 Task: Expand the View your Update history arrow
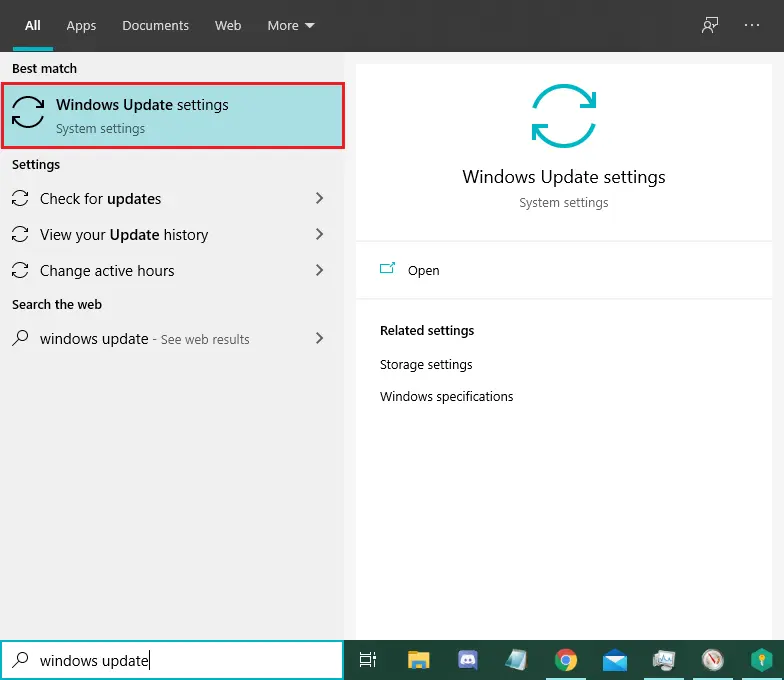click(x=320, y=234)
